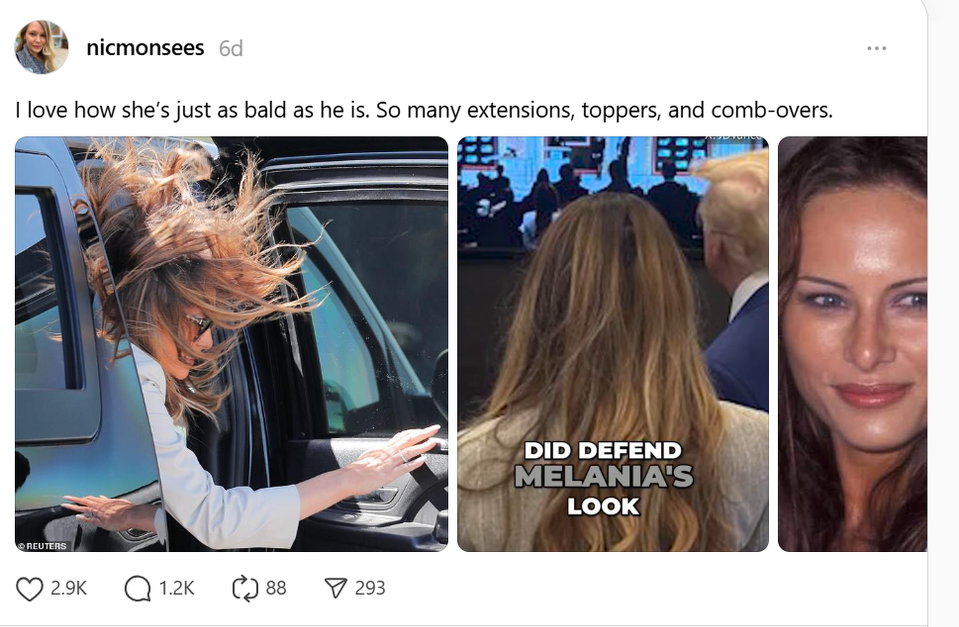Click the repost arrows icon
This screenshot has width=959, height=627.
245,588
